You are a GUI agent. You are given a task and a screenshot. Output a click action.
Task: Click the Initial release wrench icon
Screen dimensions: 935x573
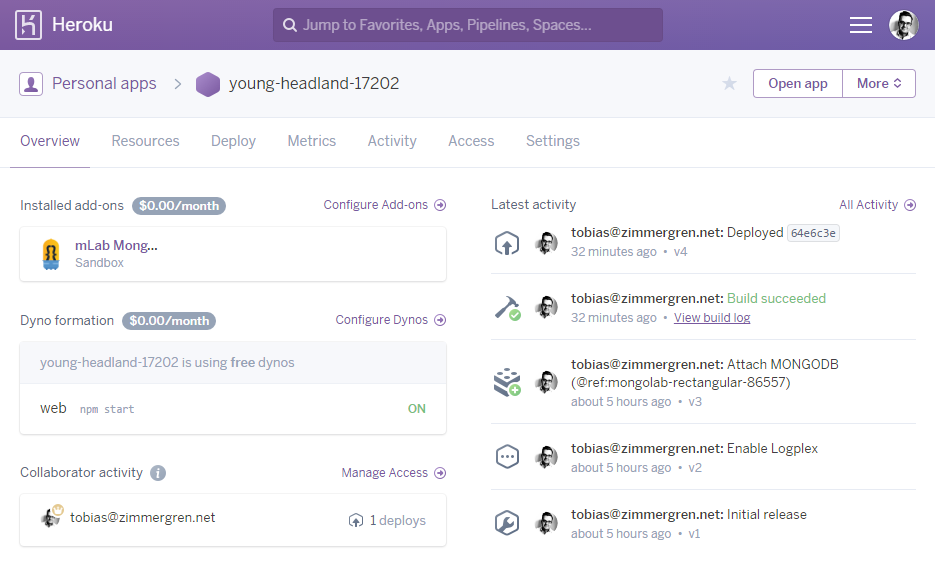click(507, 523)
